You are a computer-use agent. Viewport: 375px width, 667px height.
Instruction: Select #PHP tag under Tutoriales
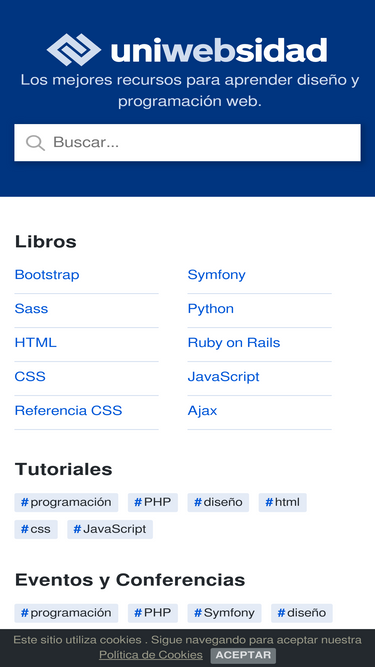pyautogui.click(x=153, y=502)
